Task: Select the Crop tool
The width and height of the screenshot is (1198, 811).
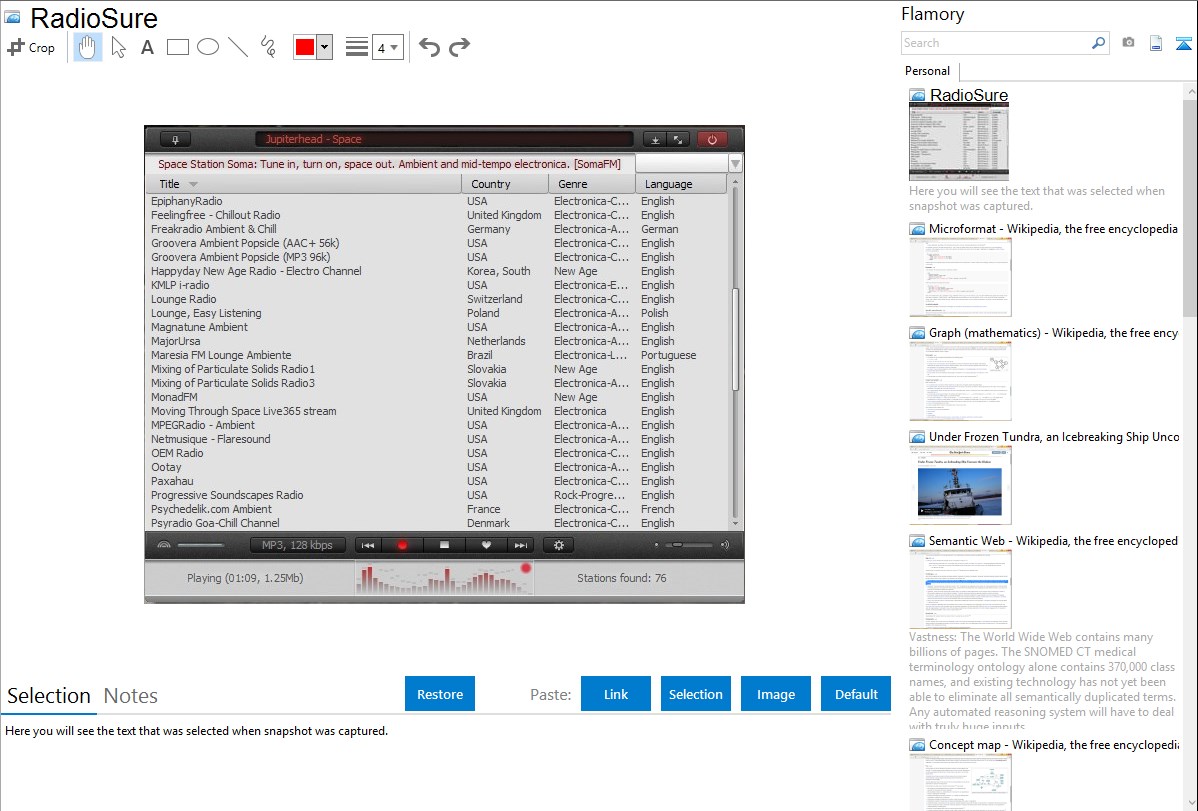Action: (x=31, y=47)
